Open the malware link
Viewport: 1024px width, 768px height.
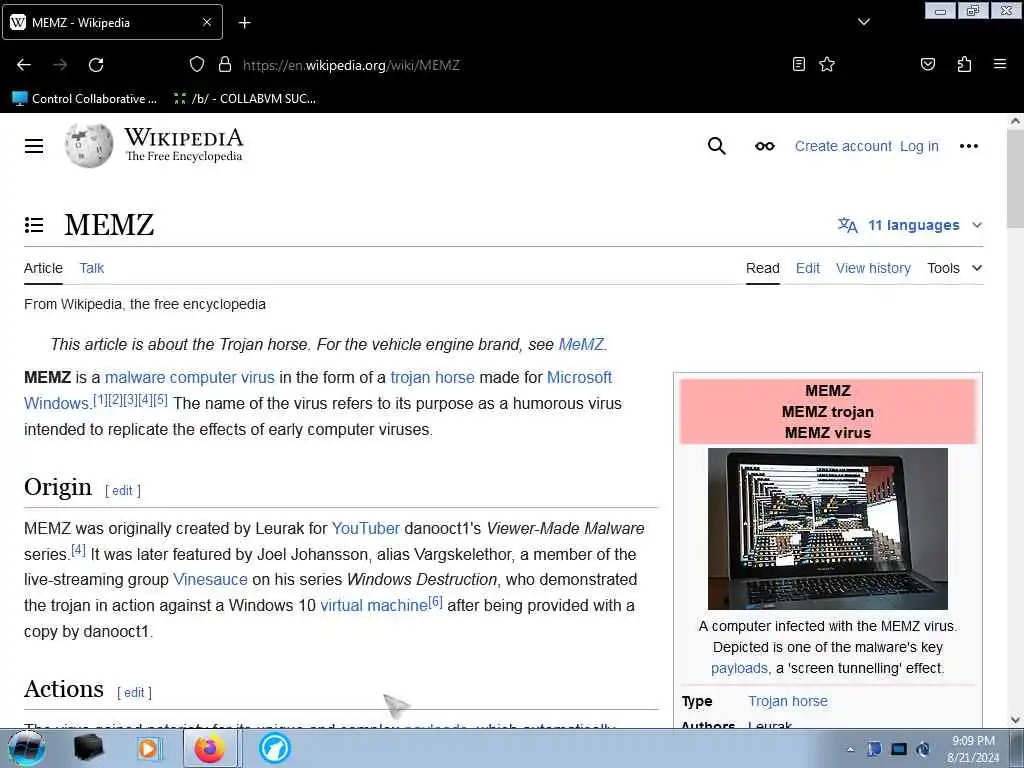coord(135,377)
